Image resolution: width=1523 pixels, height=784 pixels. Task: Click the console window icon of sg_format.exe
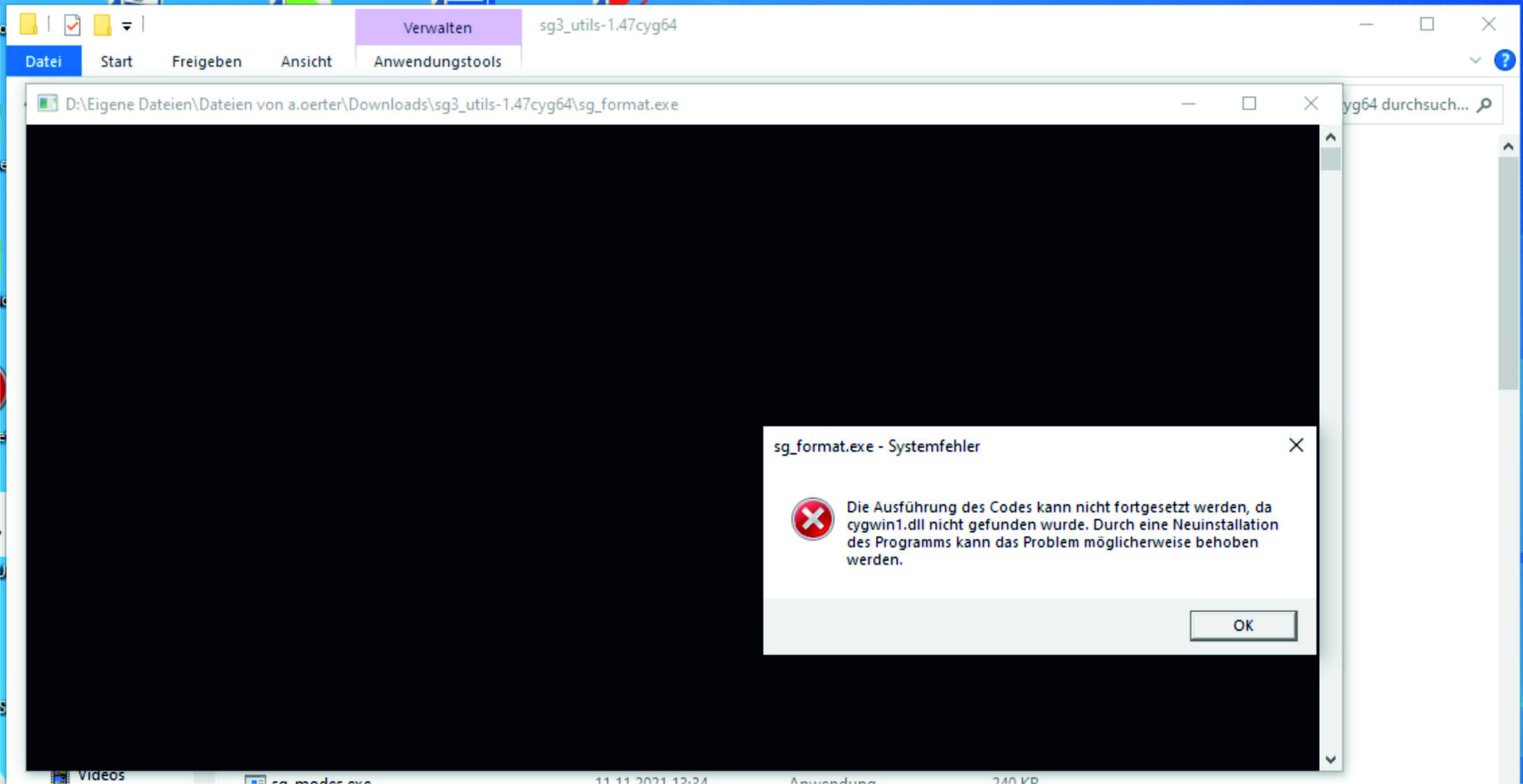coord(47,104)
